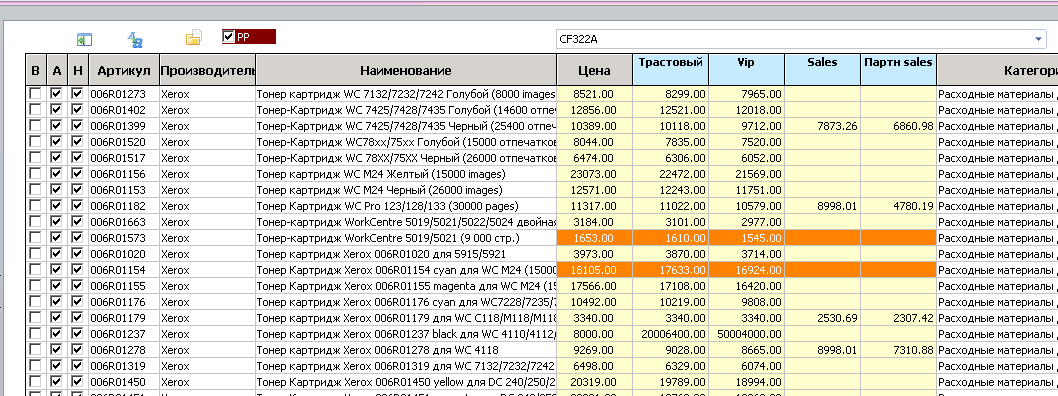Viewport: 1058px width, 396px height.
Task: Click the Трастовый value 12243.00
Action: click(671, 190)
